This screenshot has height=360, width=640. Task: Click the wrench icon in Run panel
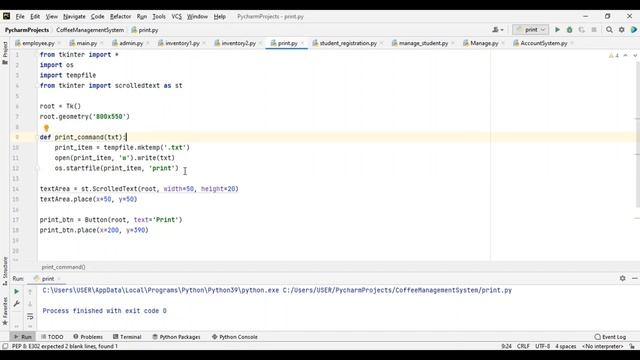coord(16,304)
